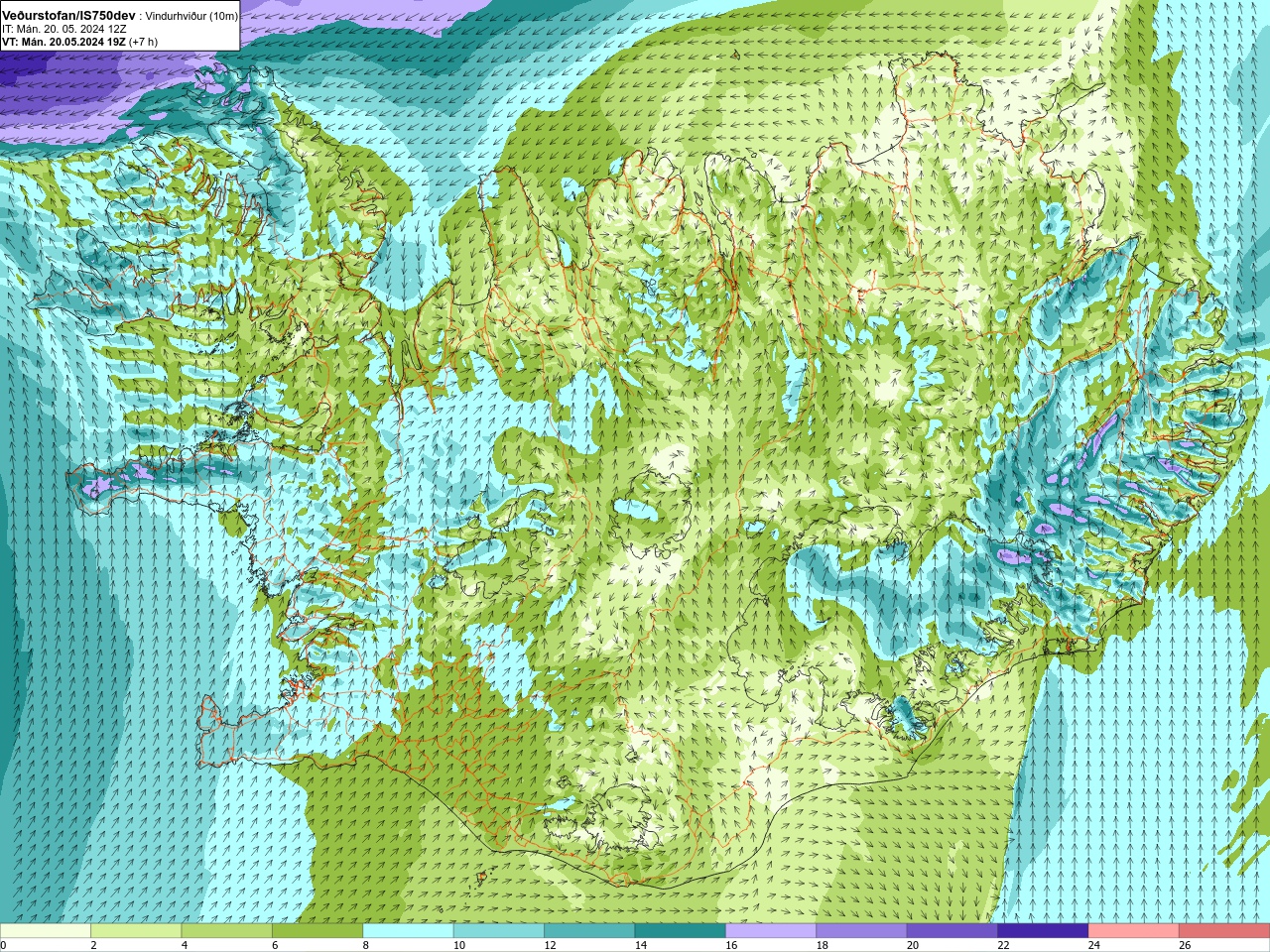1270x952 pixels.
Task: Click legend scale value "14"
Action: pos(640,945)
